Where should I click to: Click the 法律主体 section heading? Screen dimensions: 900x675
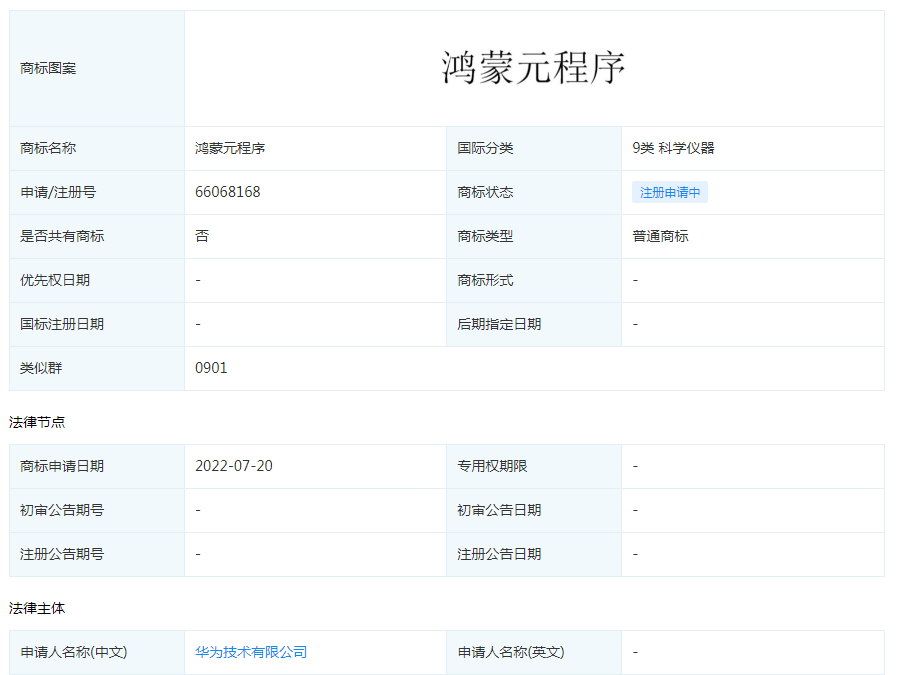tap(37, 608)
